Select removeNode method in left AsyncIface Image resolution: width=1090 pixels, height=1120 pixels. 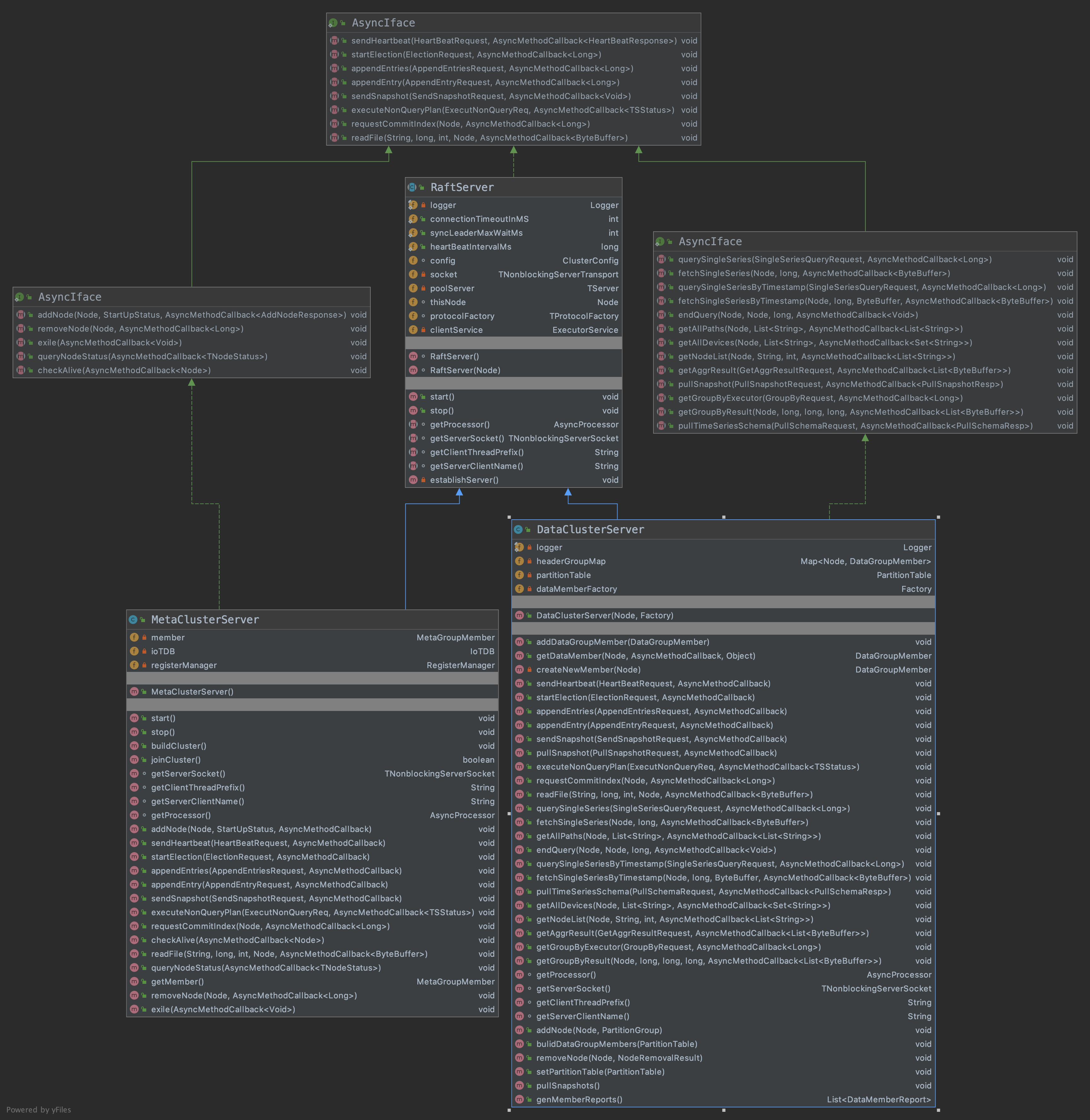pos(192,328)
